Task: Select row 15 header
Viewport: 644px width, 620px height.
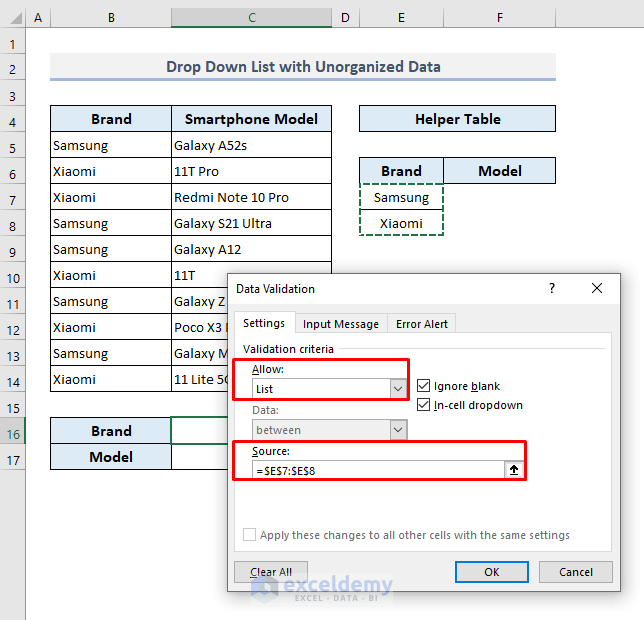Action: point(13,408)
